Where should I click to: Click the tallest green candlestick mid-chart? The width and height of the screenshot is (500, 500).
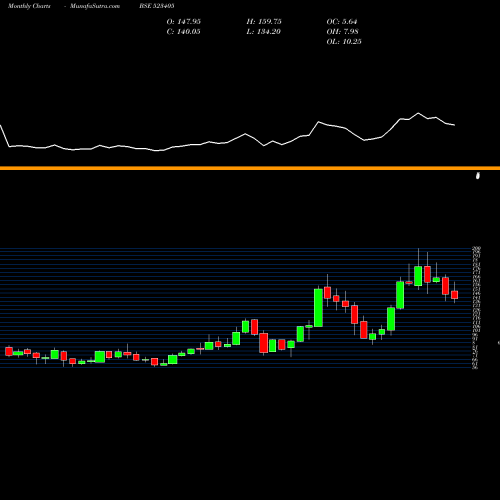point(318,308)
